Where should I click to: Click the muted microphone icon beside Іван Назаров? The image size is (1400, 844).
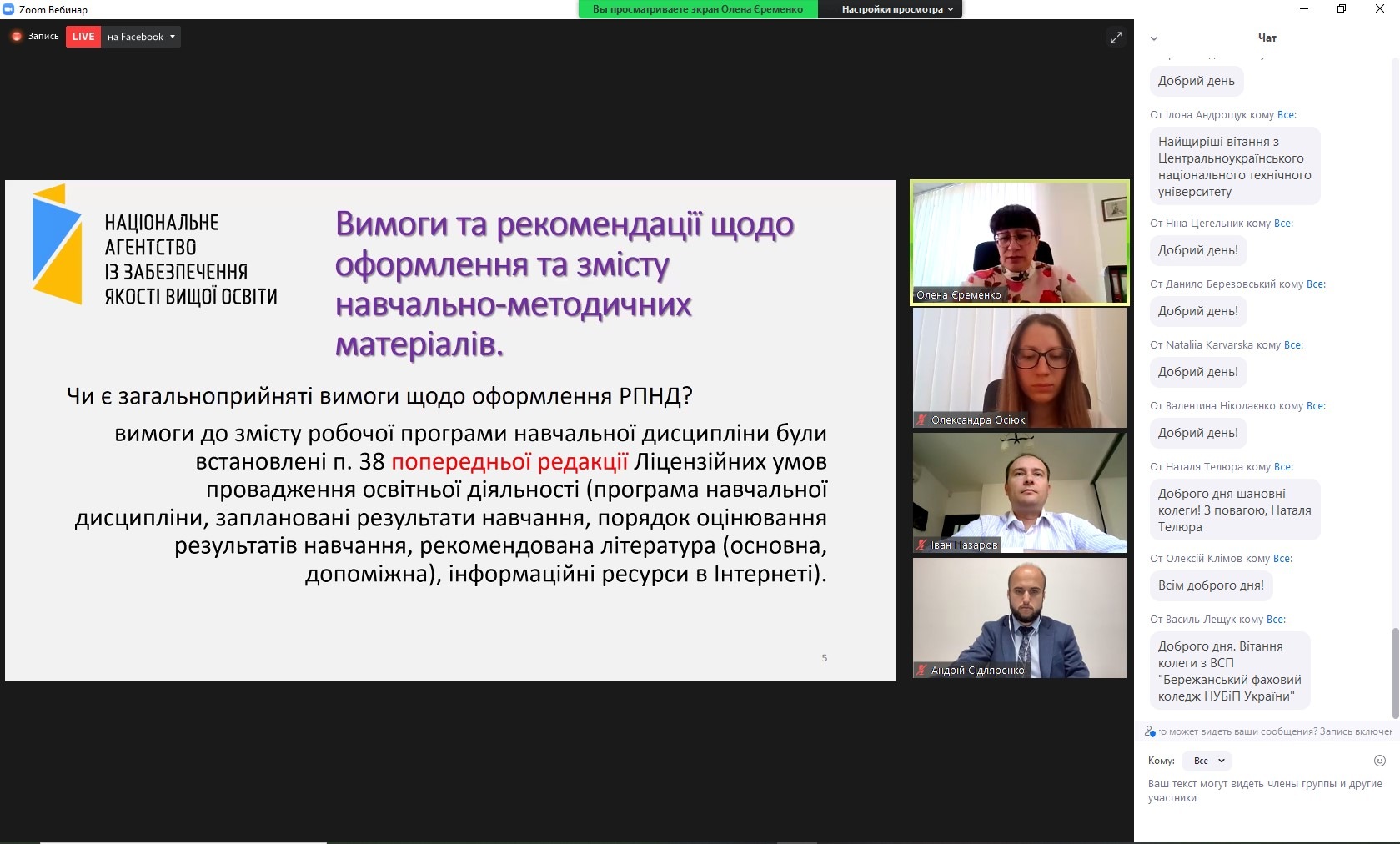(921, 545)
